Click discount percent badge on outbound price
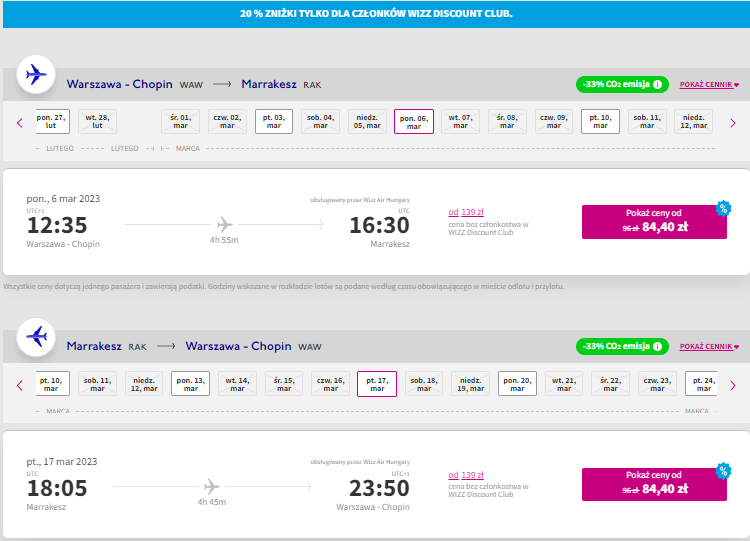This screenshot has height=541, width=750. tap(723, 209)
